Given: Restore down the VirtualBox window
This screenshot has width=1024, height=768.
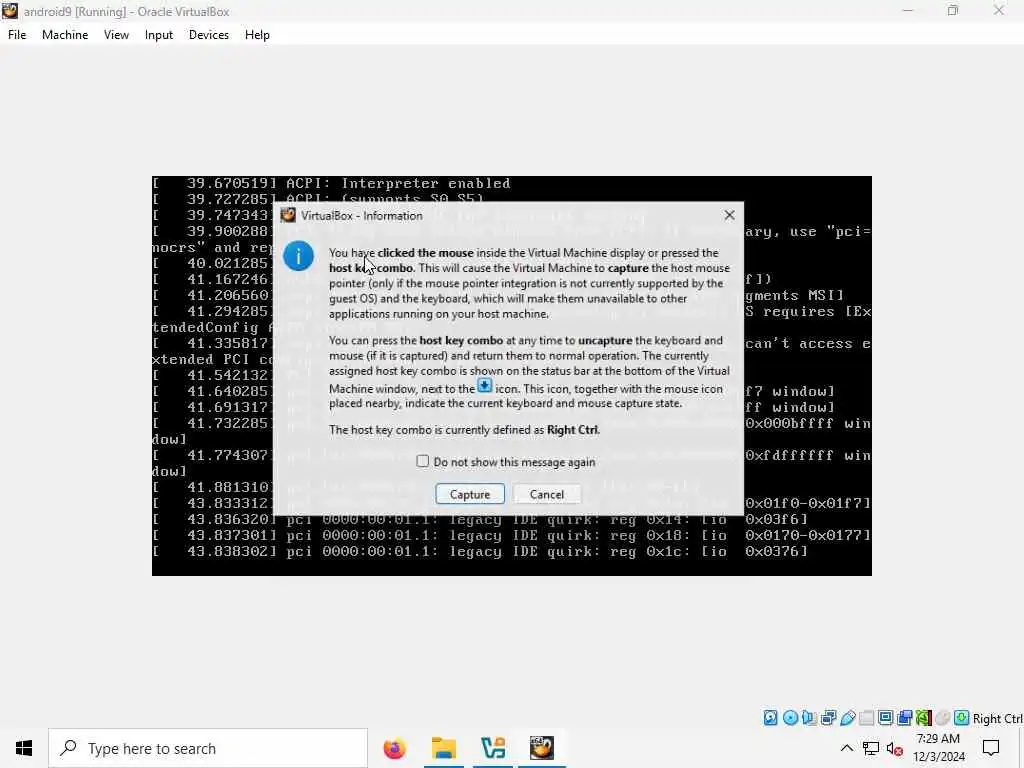Looking at the screenshot, I should 953,11.
